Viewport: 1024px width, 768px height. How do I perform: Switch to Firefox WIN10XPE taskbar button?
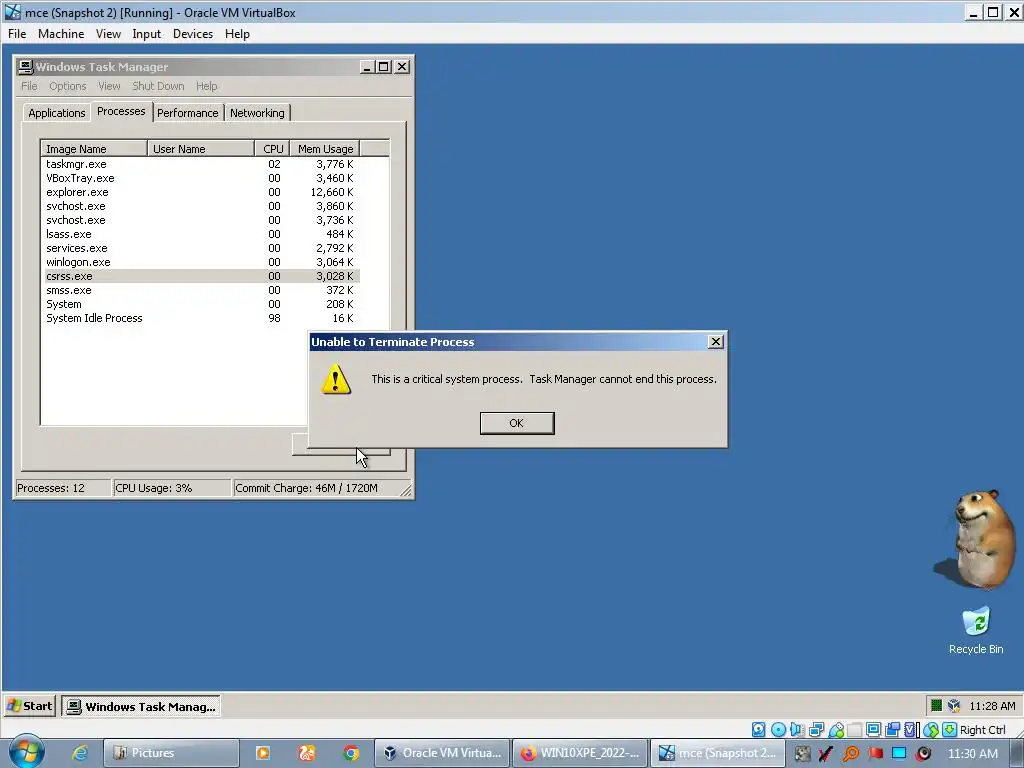point(580,753)
